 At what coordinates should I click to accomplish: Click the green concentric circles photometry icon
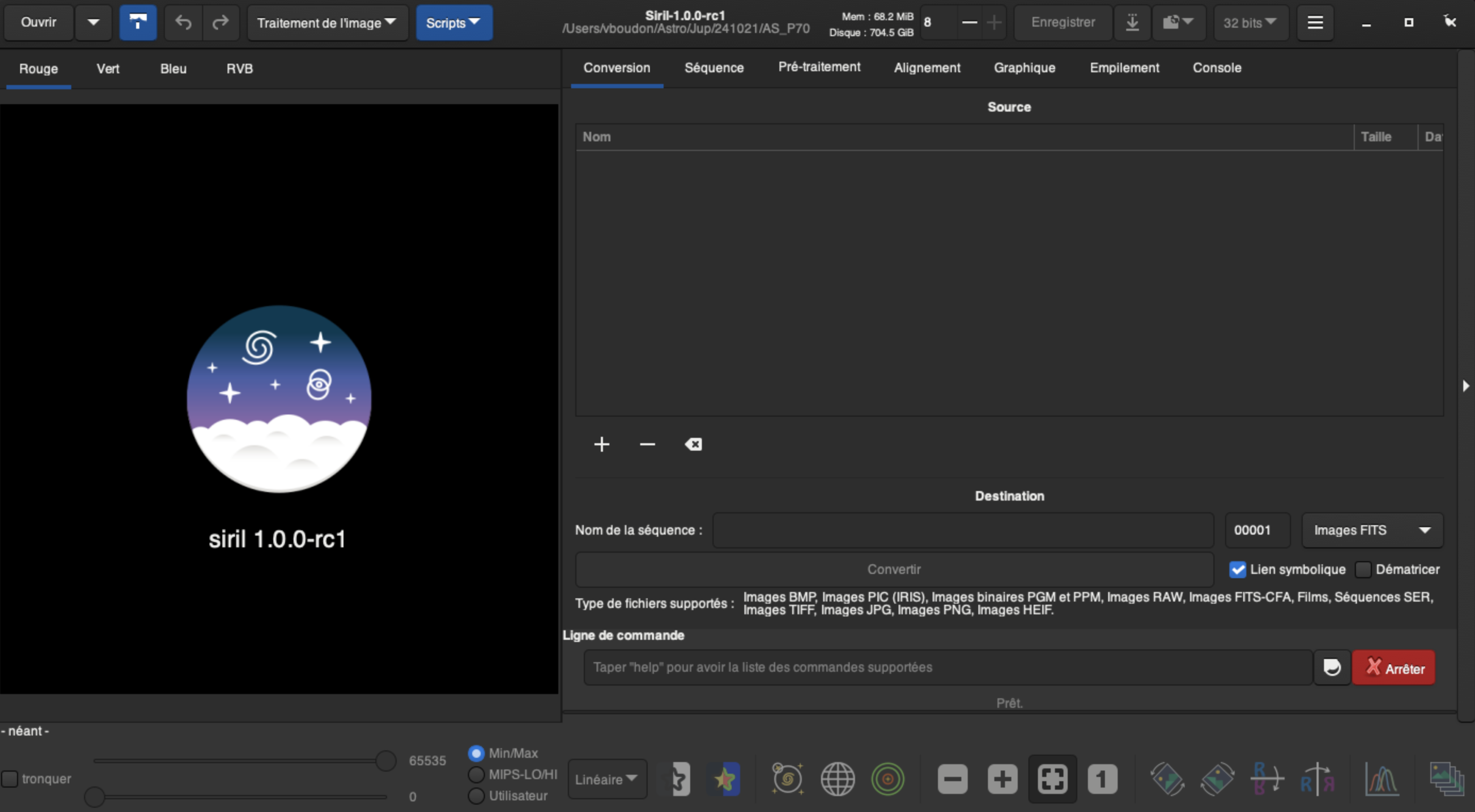pyautogui.click(x=887, y=779)
